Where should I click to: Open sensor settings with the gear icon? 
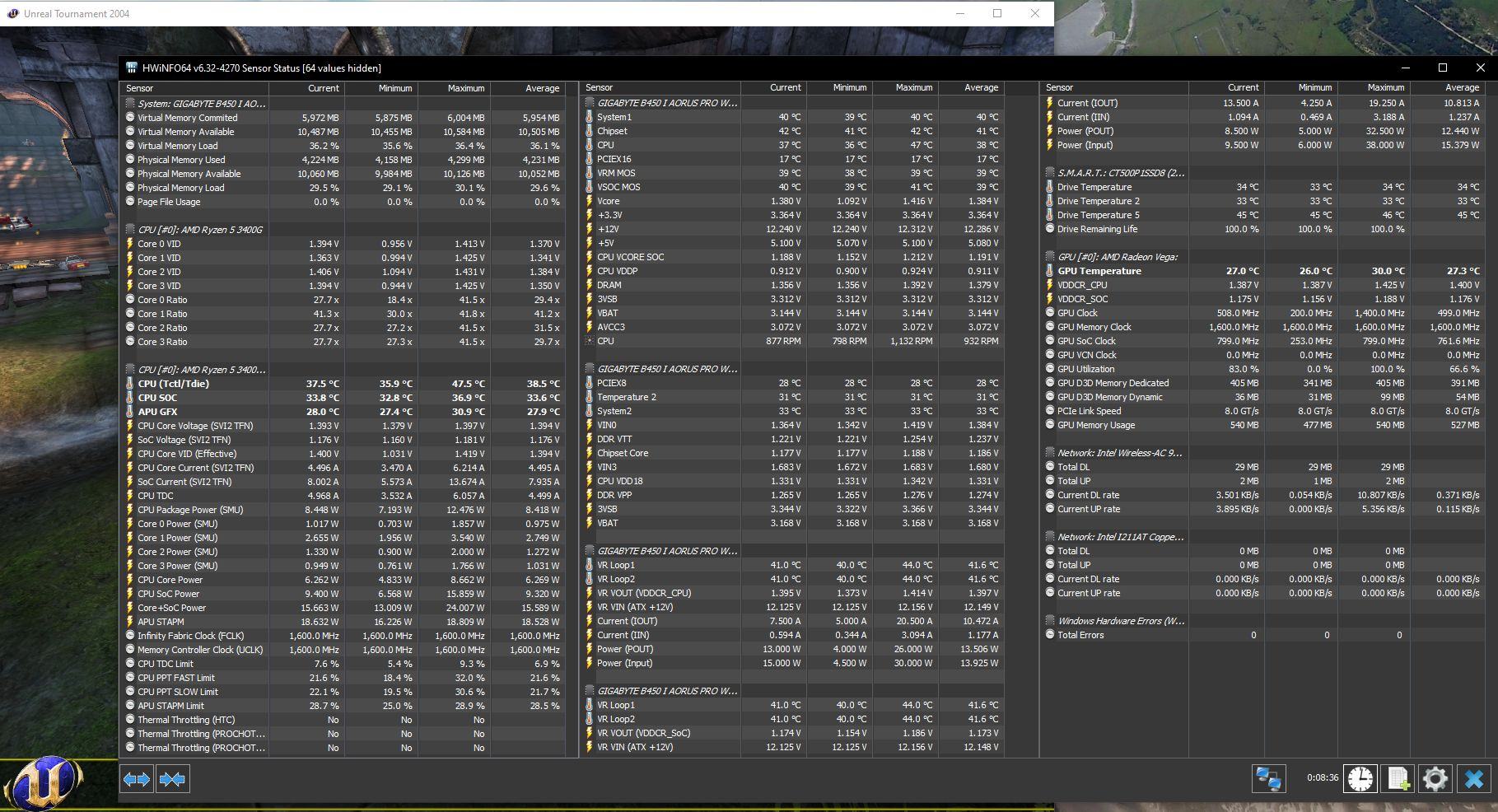[1435, 778]
